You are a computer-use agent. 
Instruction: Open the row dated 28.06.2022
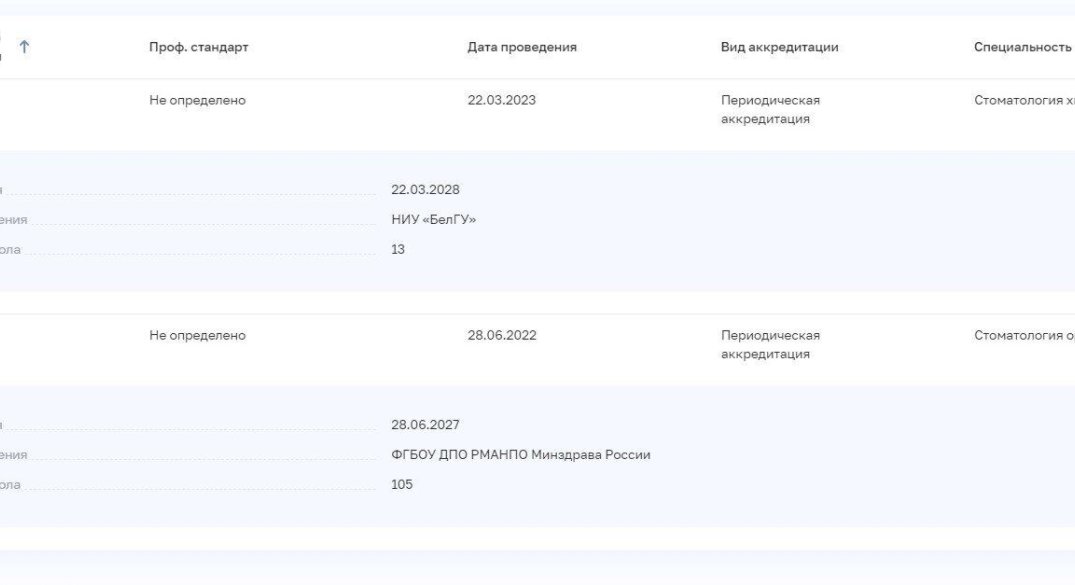(x=502, y=335)
